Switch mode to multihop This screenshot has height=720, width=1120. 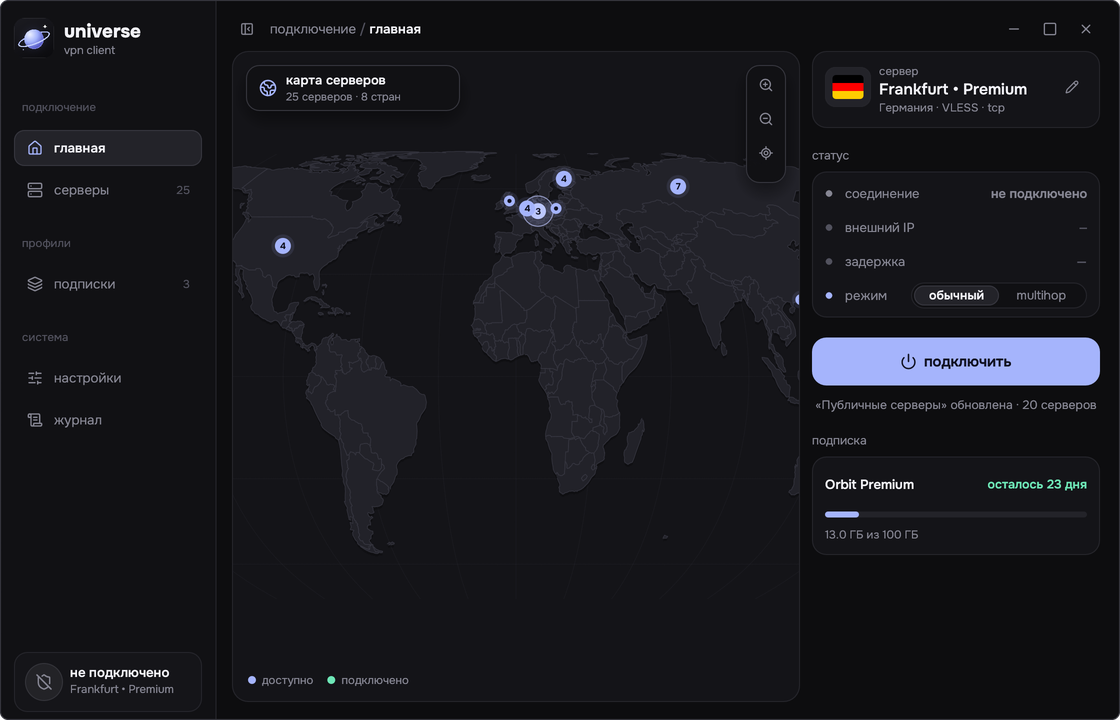[x=1041, y=296]
